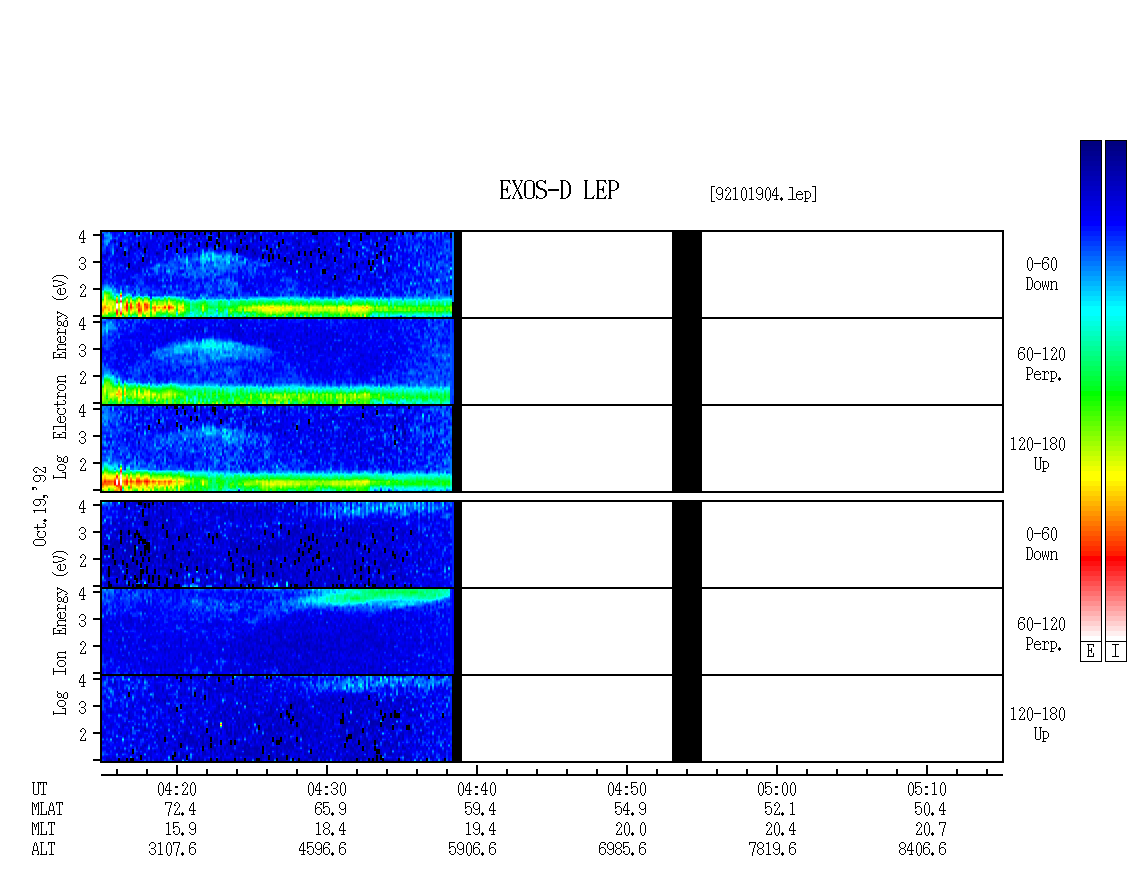Select the ion panel's 0-60 Down label

click(x=1041, y=544)
